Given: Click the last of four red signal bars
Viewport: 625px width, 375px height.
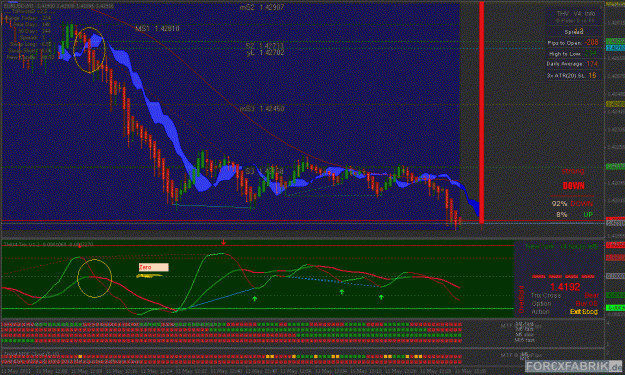Looking at the screenshot, I should coord(588,276).
